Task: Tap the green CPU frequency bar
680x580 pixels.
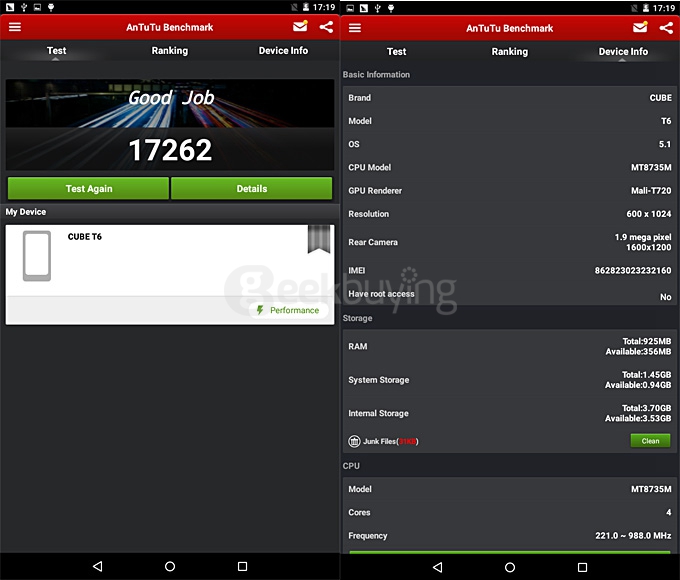Action: [510, 552]
